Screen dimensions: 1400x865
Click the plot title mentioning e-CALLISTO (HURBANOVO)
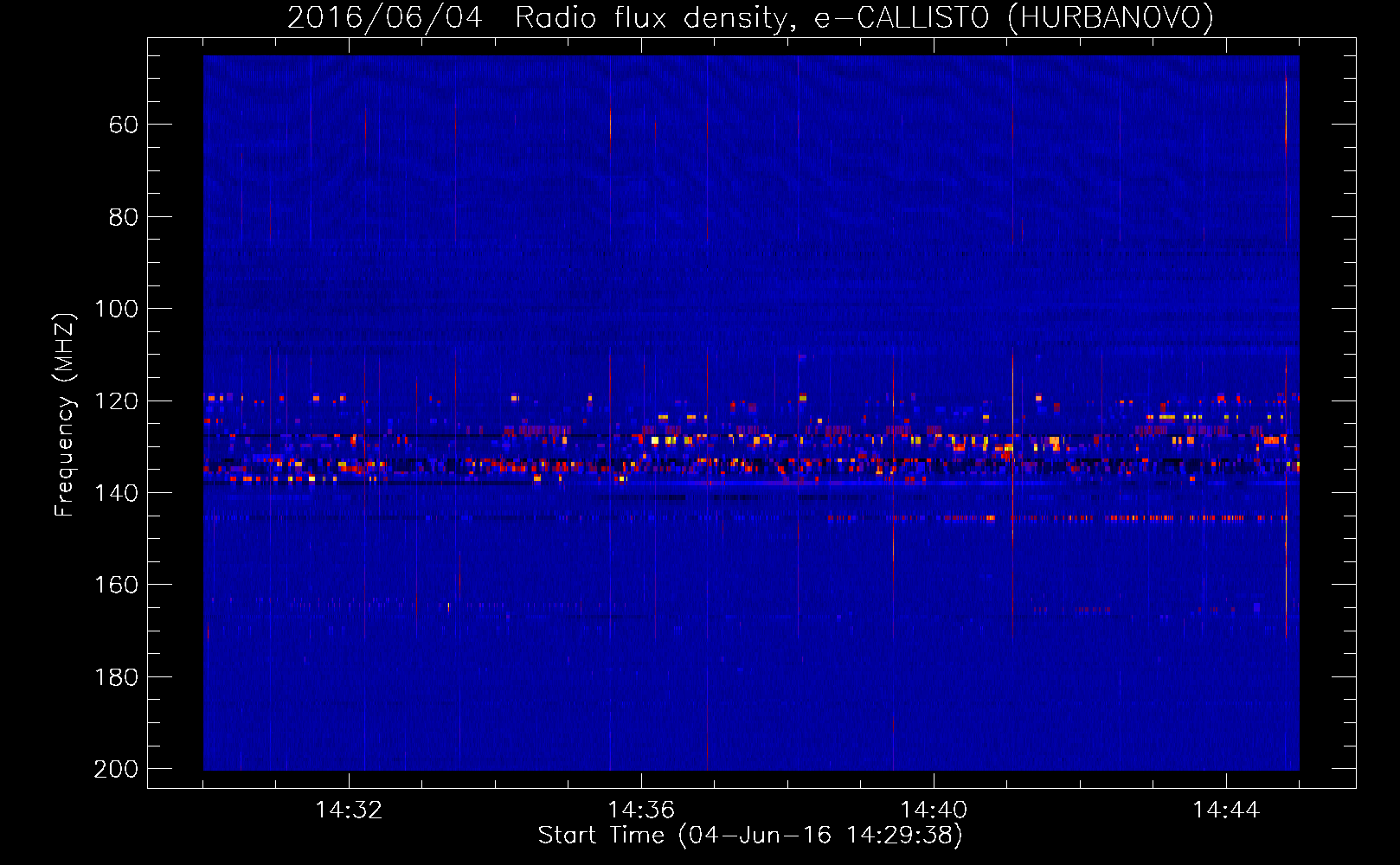tap(750, 17)
